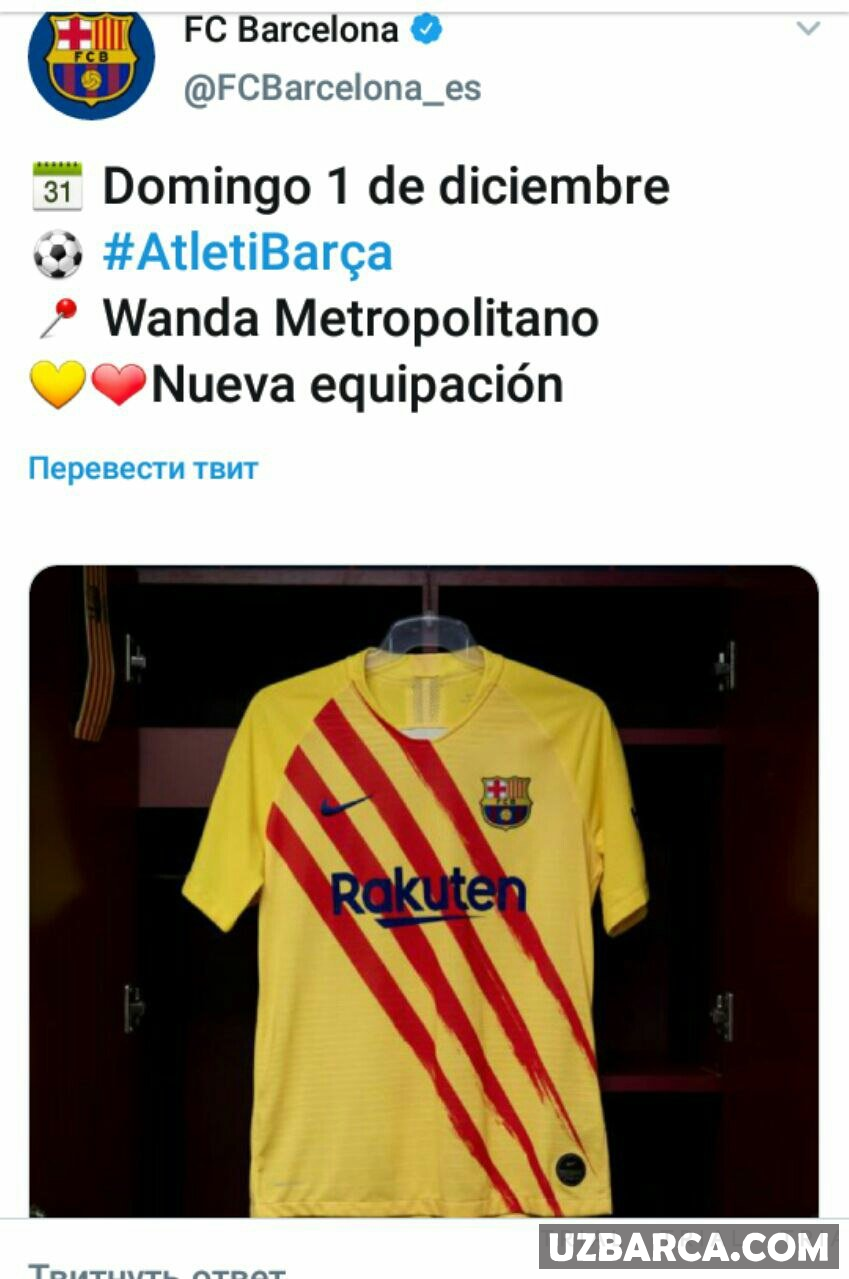849x1279 pixels.
Task: Expand the tweet options chevron
Action: click(808, 28)
